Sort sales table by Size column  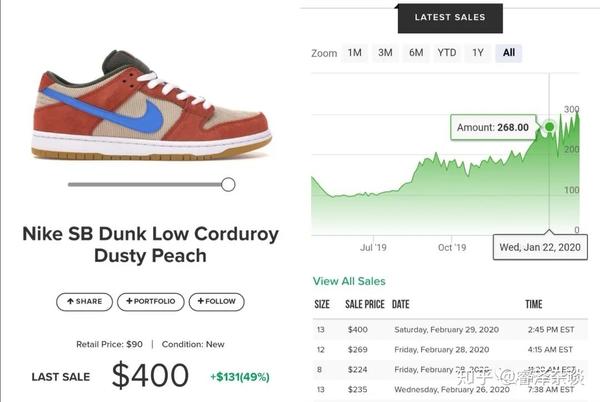click(x=322, y=304)
